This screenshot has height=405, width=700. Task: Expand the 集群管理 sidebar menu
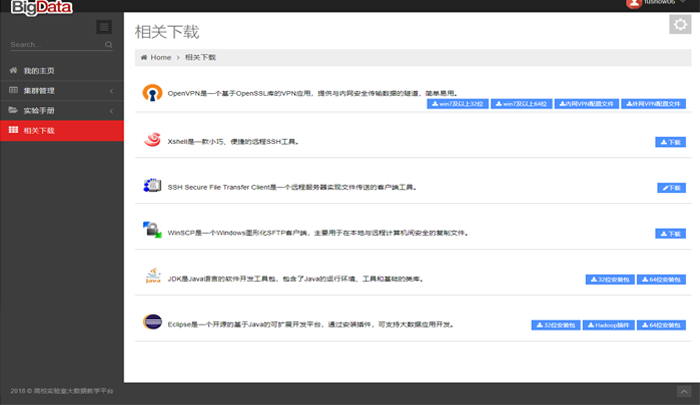(60, 91)
